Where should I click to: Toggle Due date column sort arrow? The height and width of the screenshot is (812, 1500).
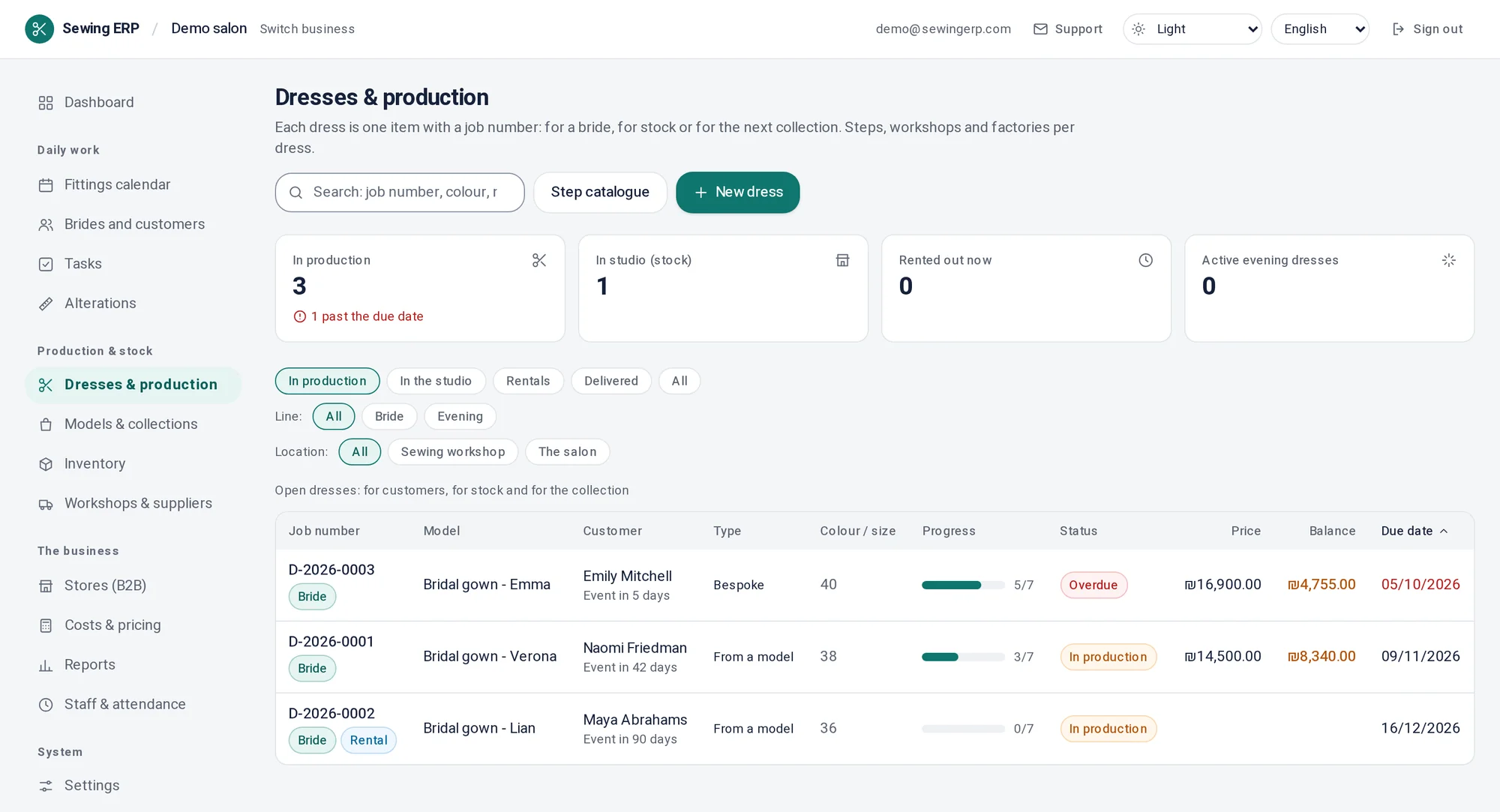tap(1444, 531)
